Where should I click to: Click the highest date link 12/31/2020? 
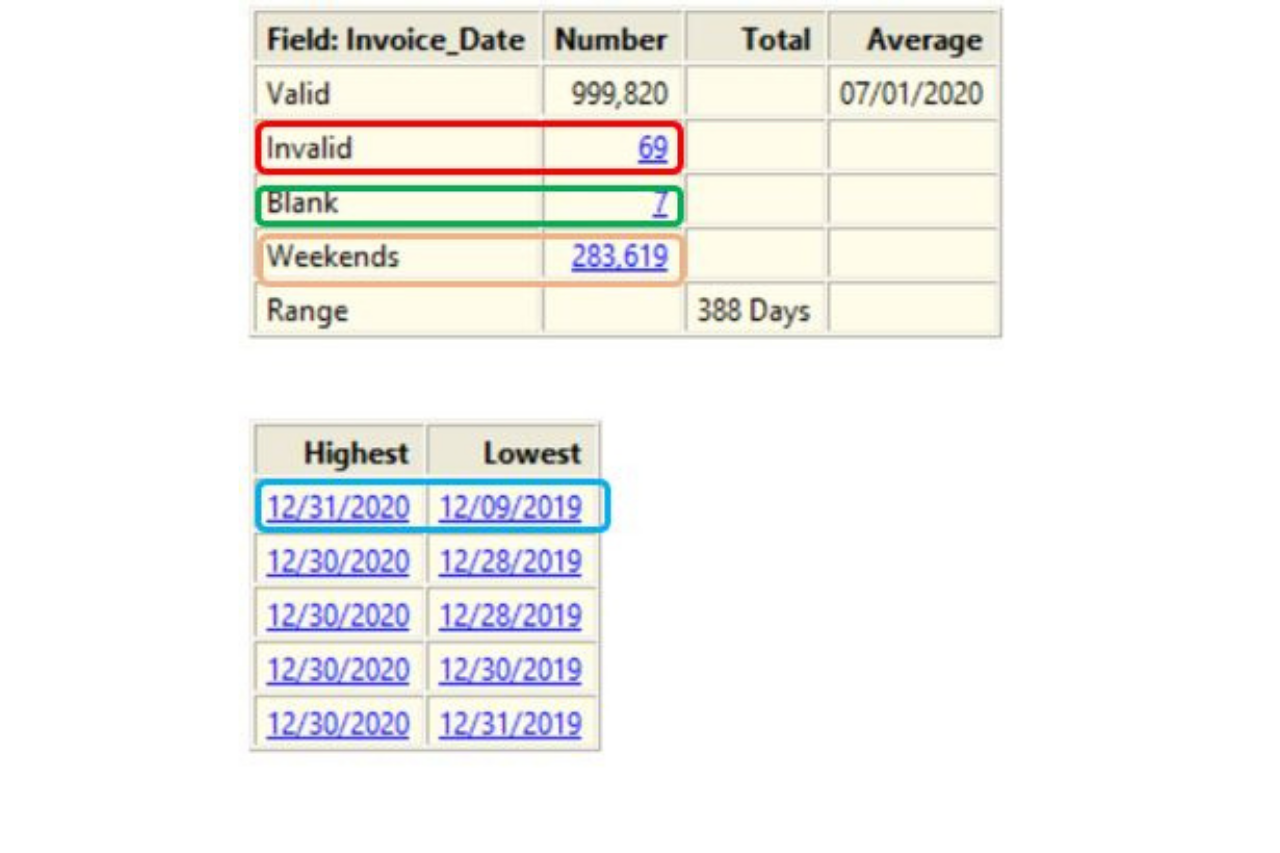(338, 508)
